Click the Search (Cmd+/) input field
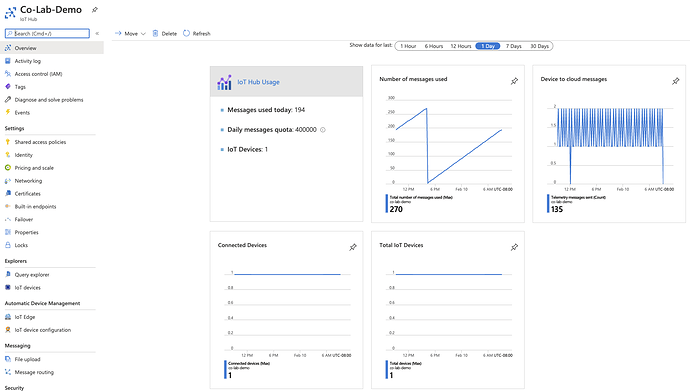Viewport: 690px width, 391px height. click(x=47, y=33)
